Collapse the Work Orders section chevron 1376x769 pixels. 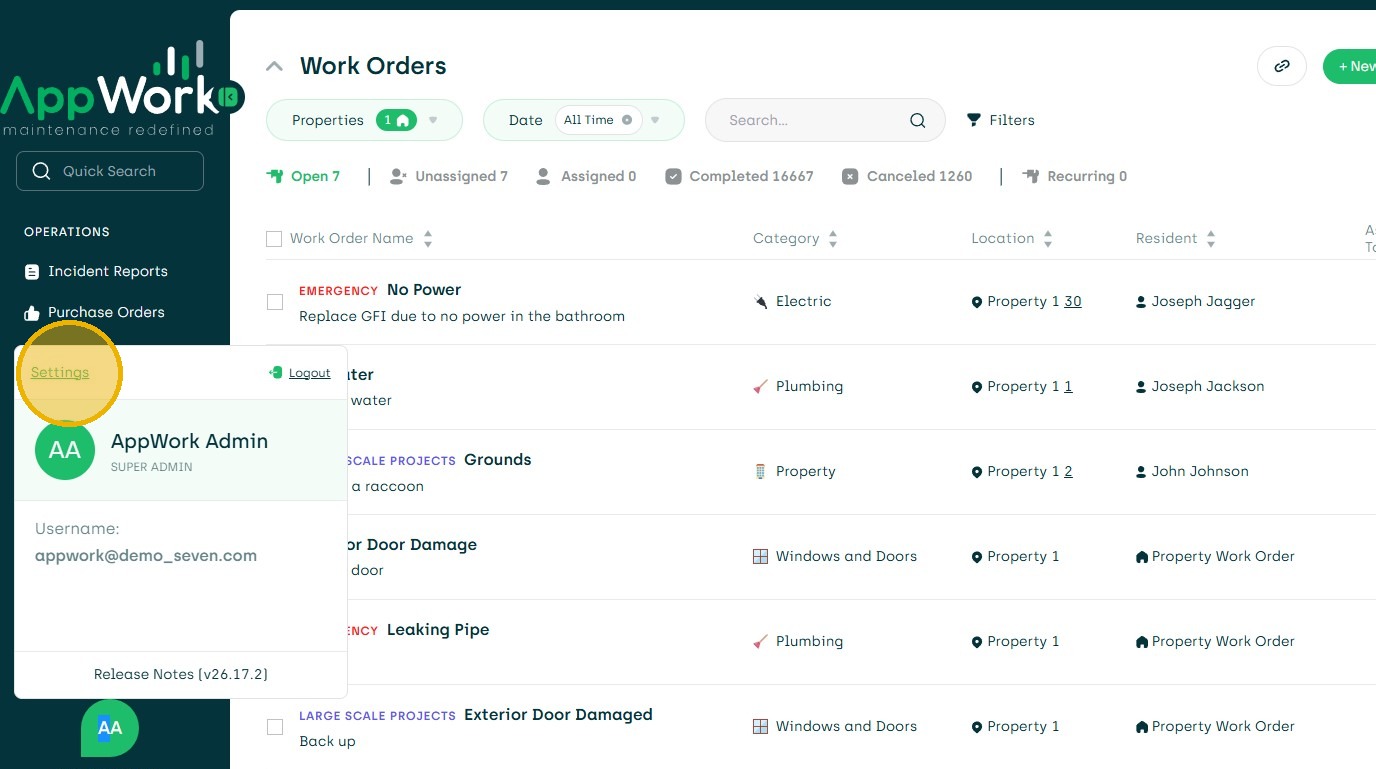point(274,67)
